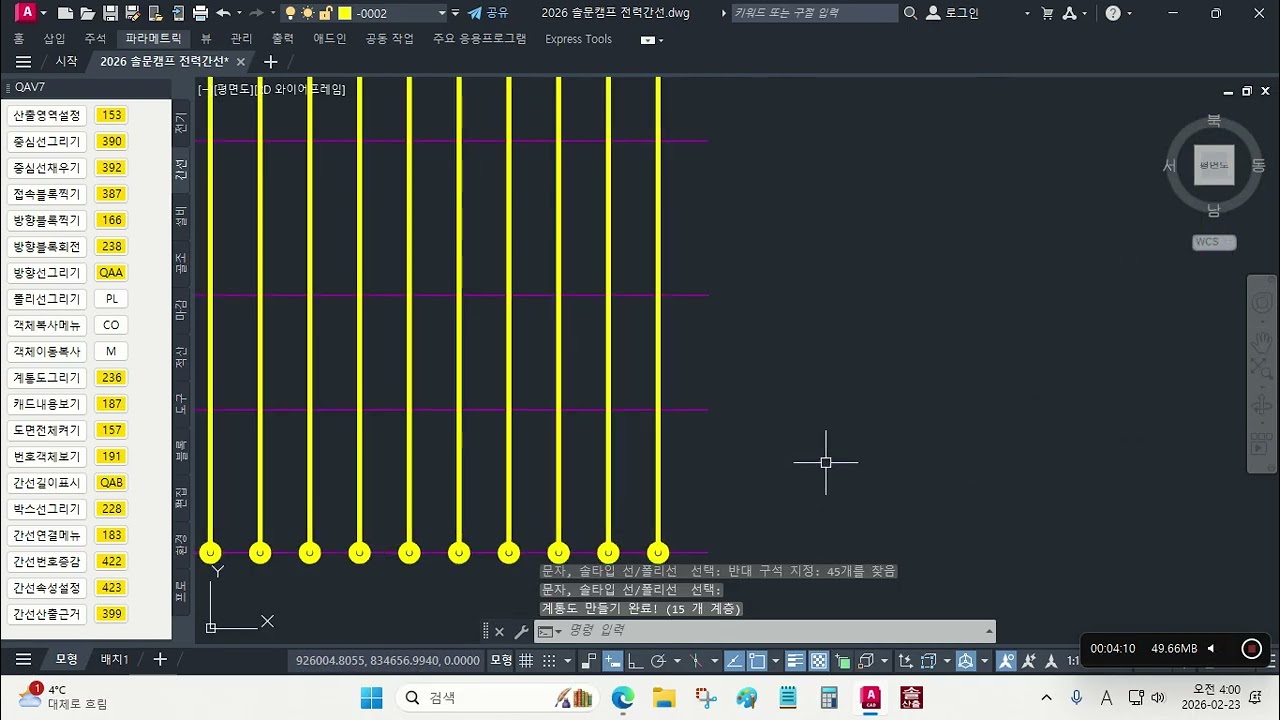Click the yellow layer color swatch

click(x=345, y=13)
